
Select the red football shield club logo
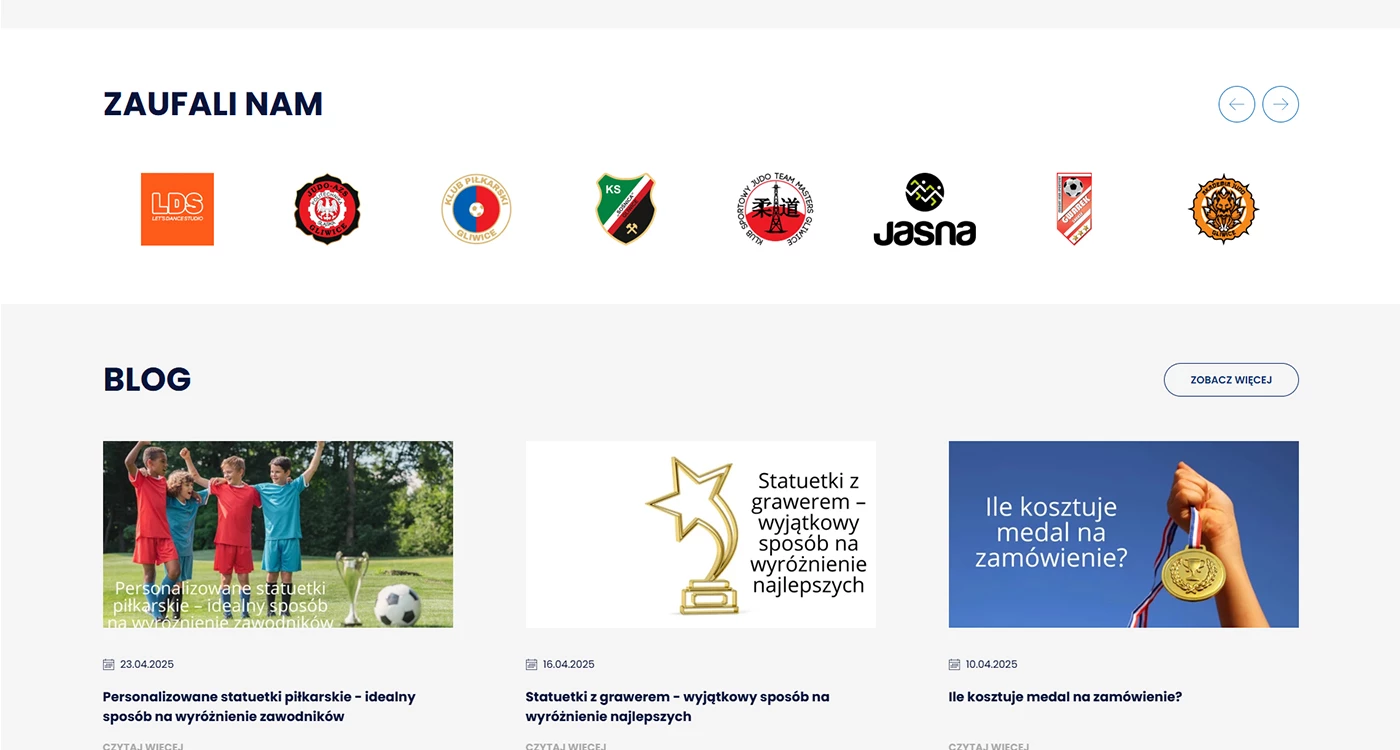[x=1074, y=209]
